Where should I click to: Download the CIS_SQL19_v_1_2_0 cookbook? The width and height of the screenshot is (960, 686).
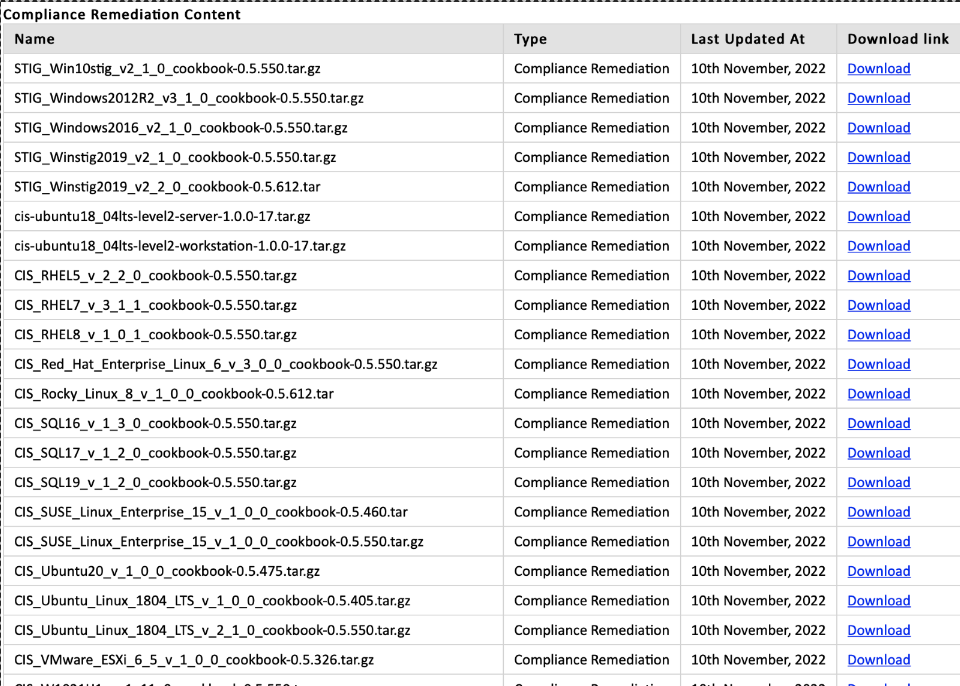[878, 482]
